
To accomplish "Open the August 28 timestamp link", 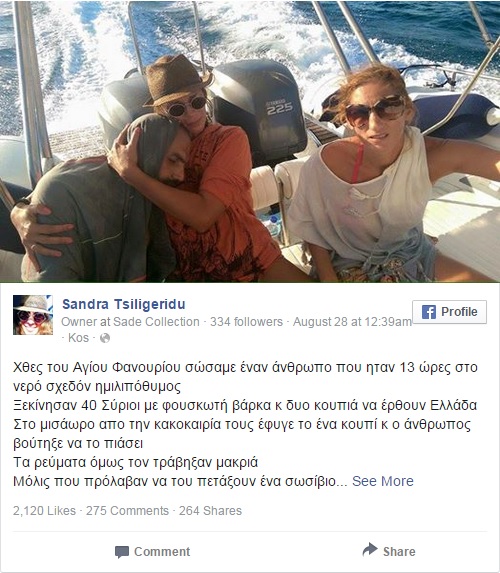I will coord(352,322).
